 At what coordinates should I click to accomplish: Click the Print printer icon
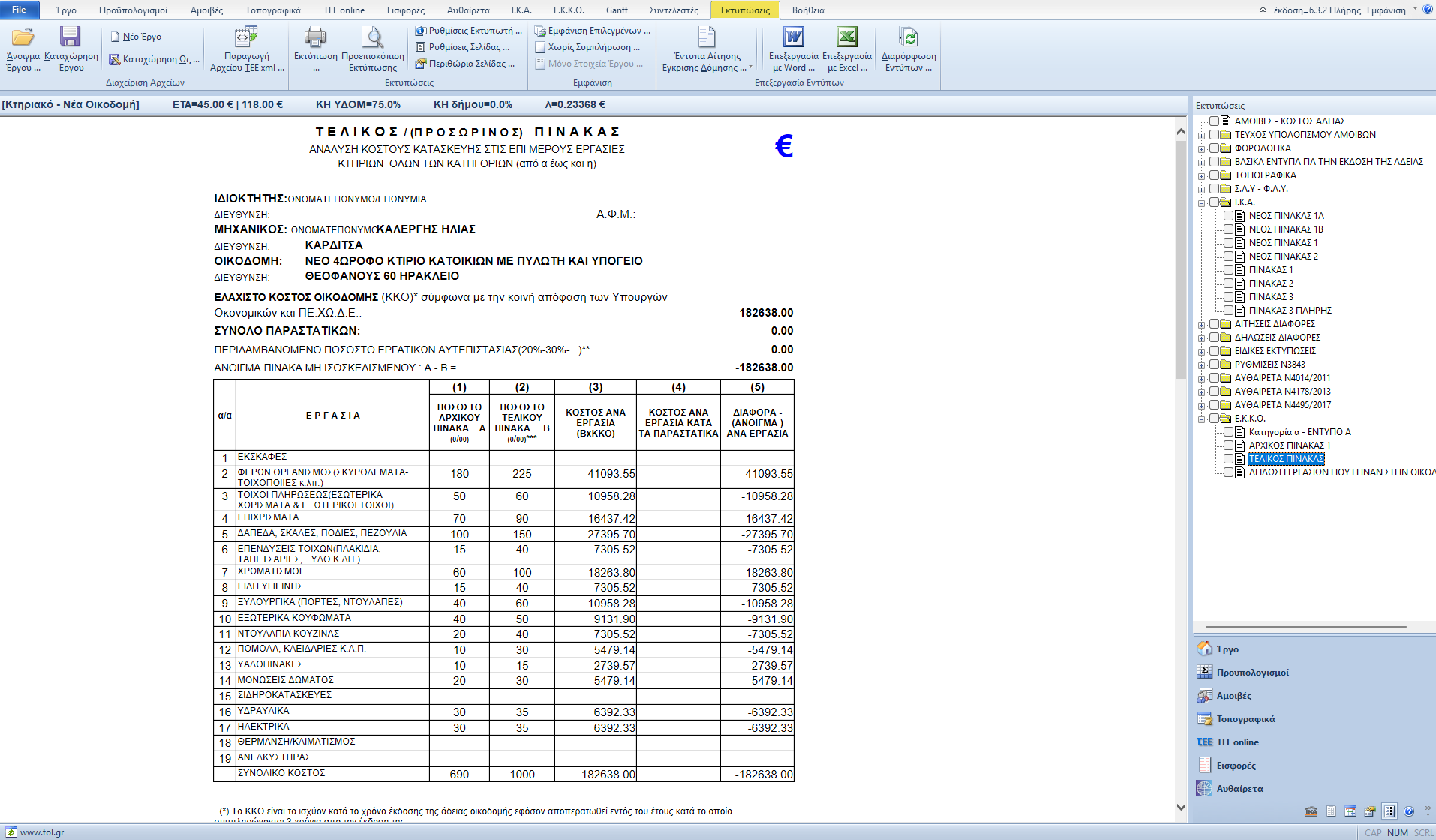pos(315,37)
